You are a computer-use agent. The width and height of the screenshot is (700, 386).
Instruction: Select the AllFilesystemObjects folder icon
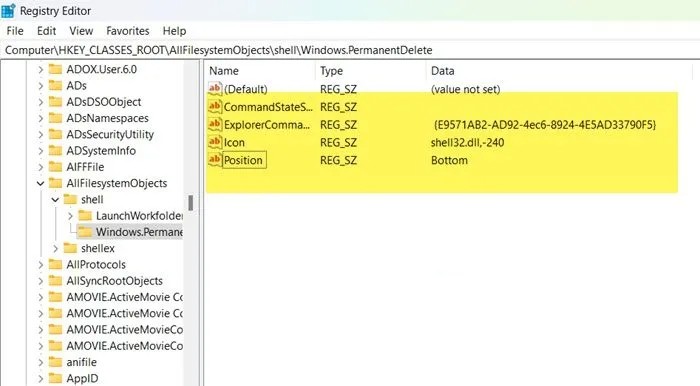tap(55, 183)
